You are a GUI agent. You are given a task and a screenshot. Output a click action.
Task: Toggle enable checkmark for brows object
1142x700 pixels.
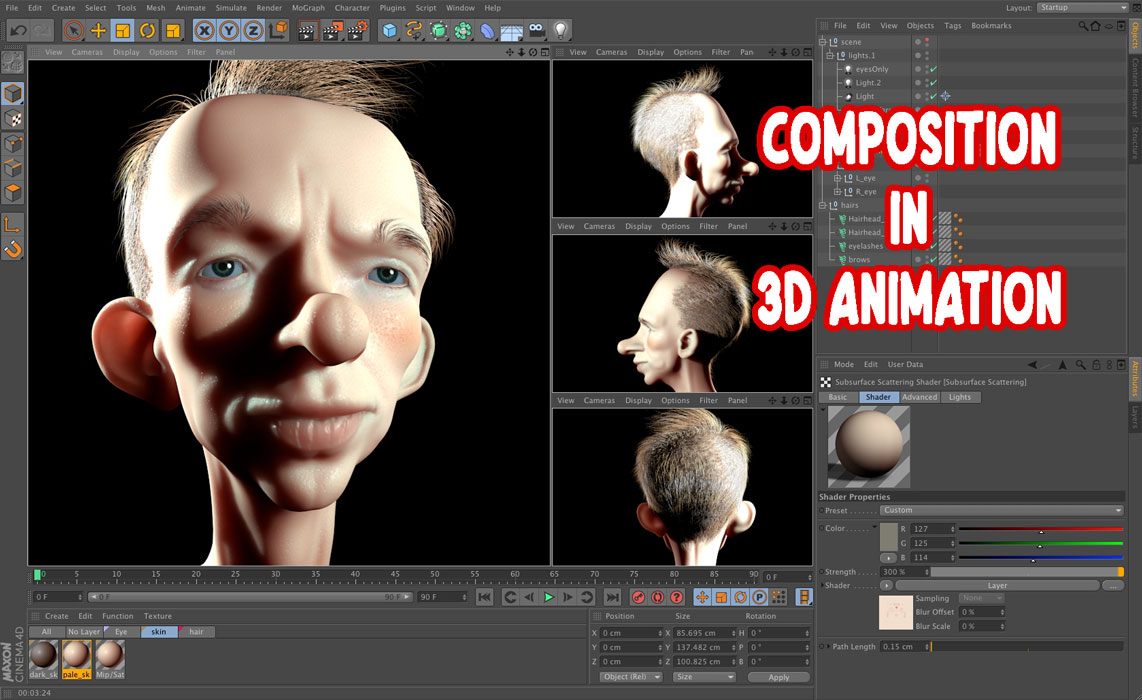(x=933, y=259)
